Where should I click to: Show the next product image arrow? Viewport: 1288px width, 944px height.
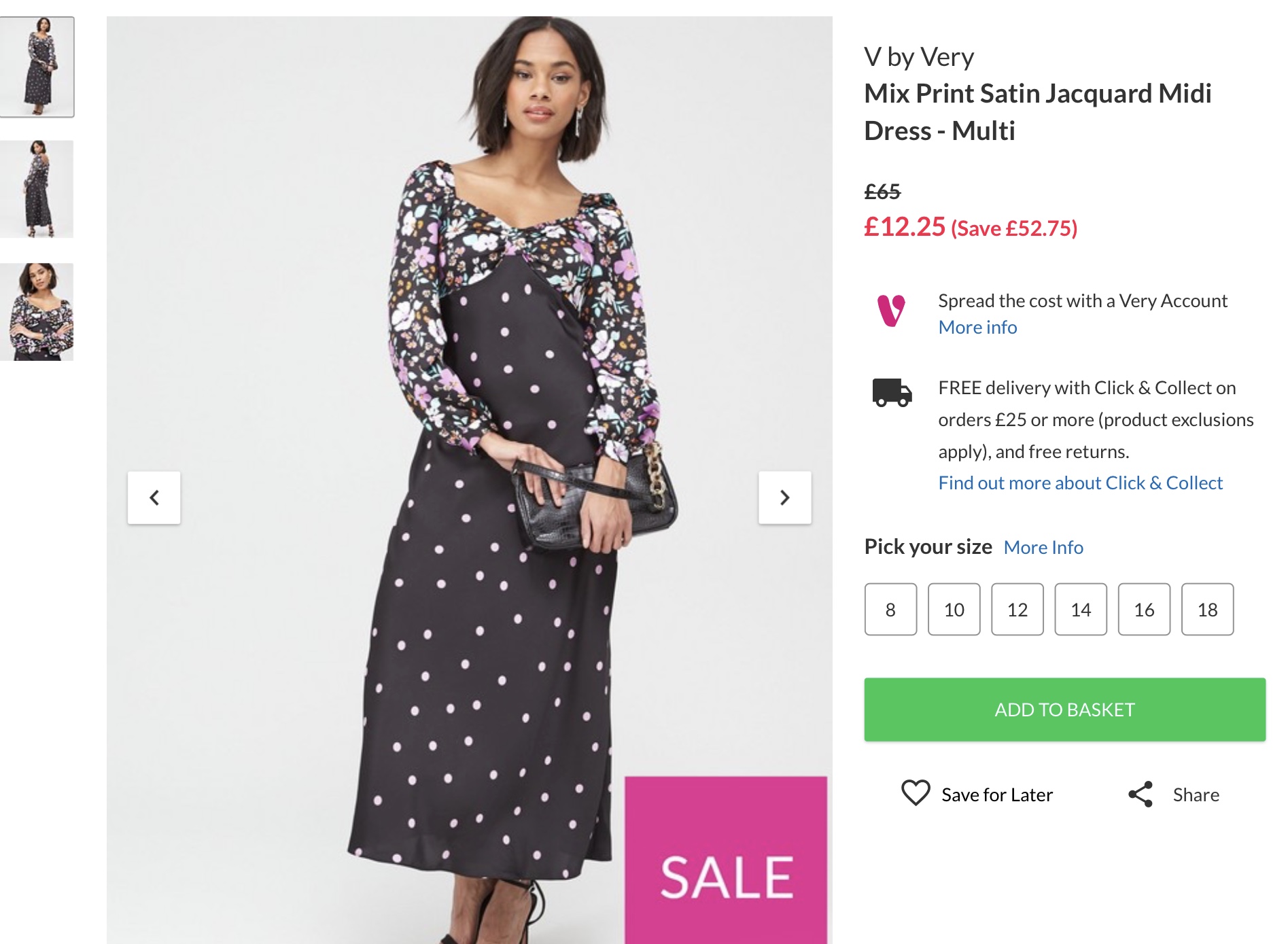pos(784,497)
